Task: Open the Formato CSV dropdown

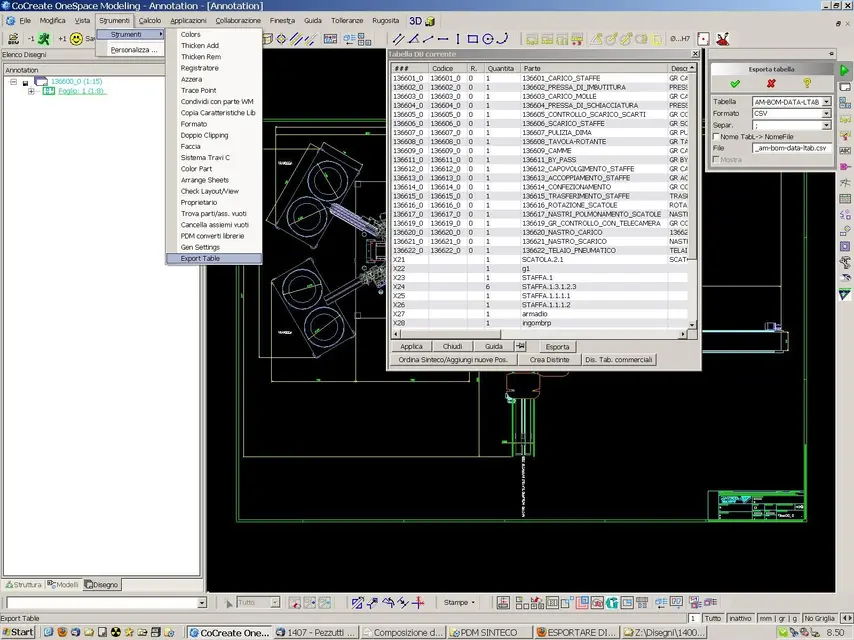Action: 827,114
